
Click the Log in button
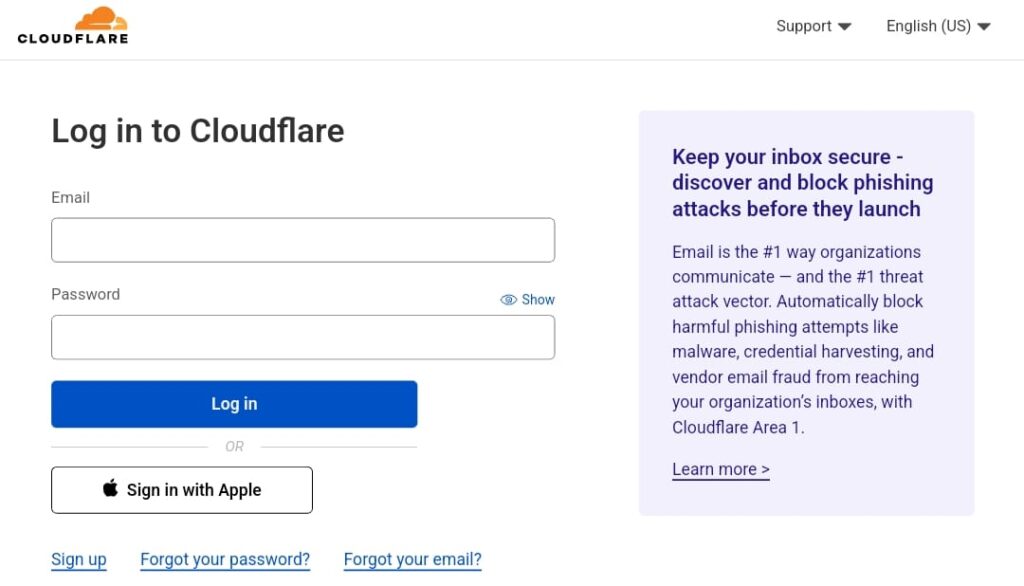coord(234,403)
